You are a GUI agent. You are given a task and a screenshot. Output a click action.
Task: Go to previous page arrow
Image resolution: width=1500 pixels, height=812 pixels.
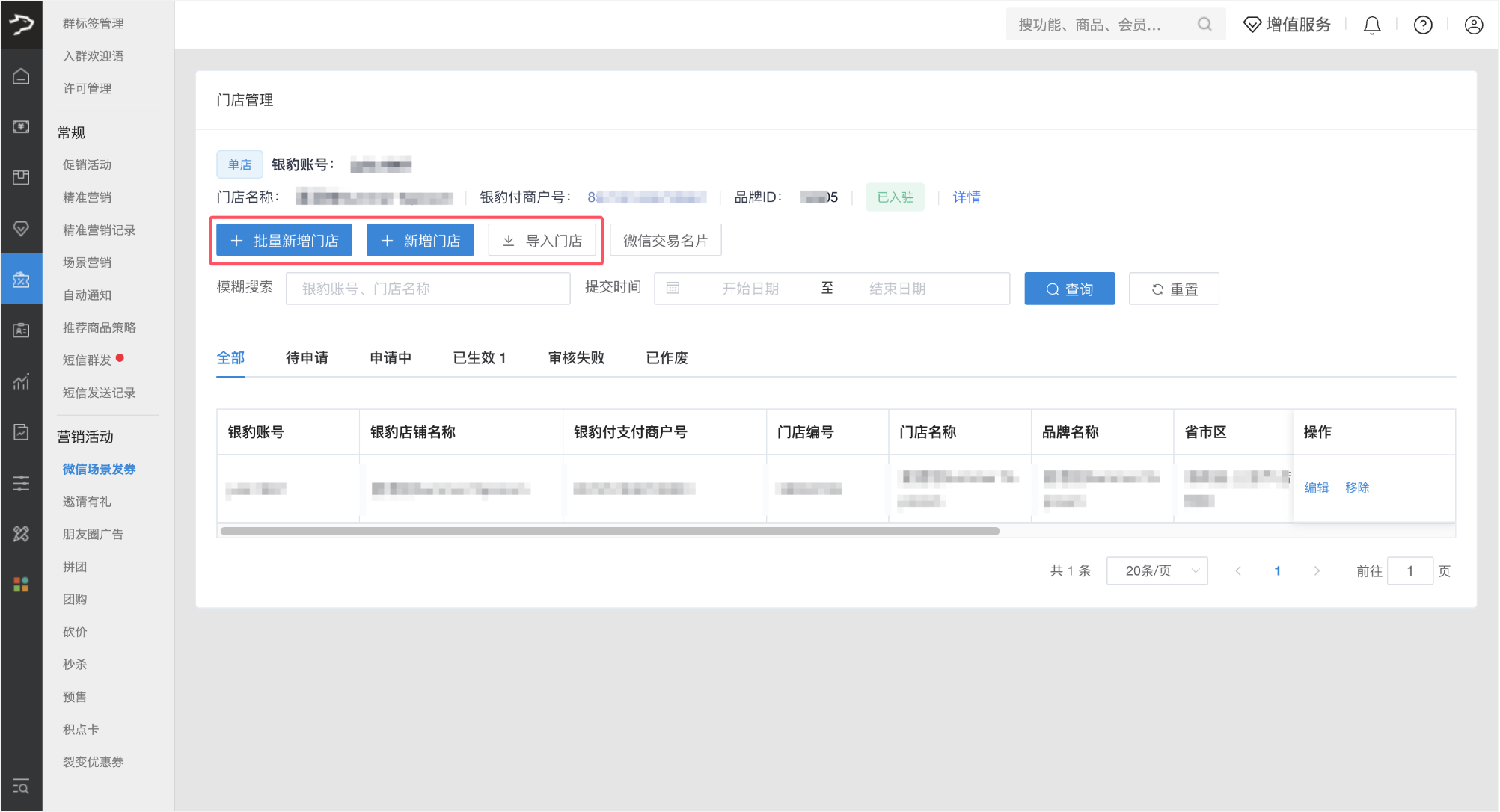pyautogui.click(x=1238, y=571)
